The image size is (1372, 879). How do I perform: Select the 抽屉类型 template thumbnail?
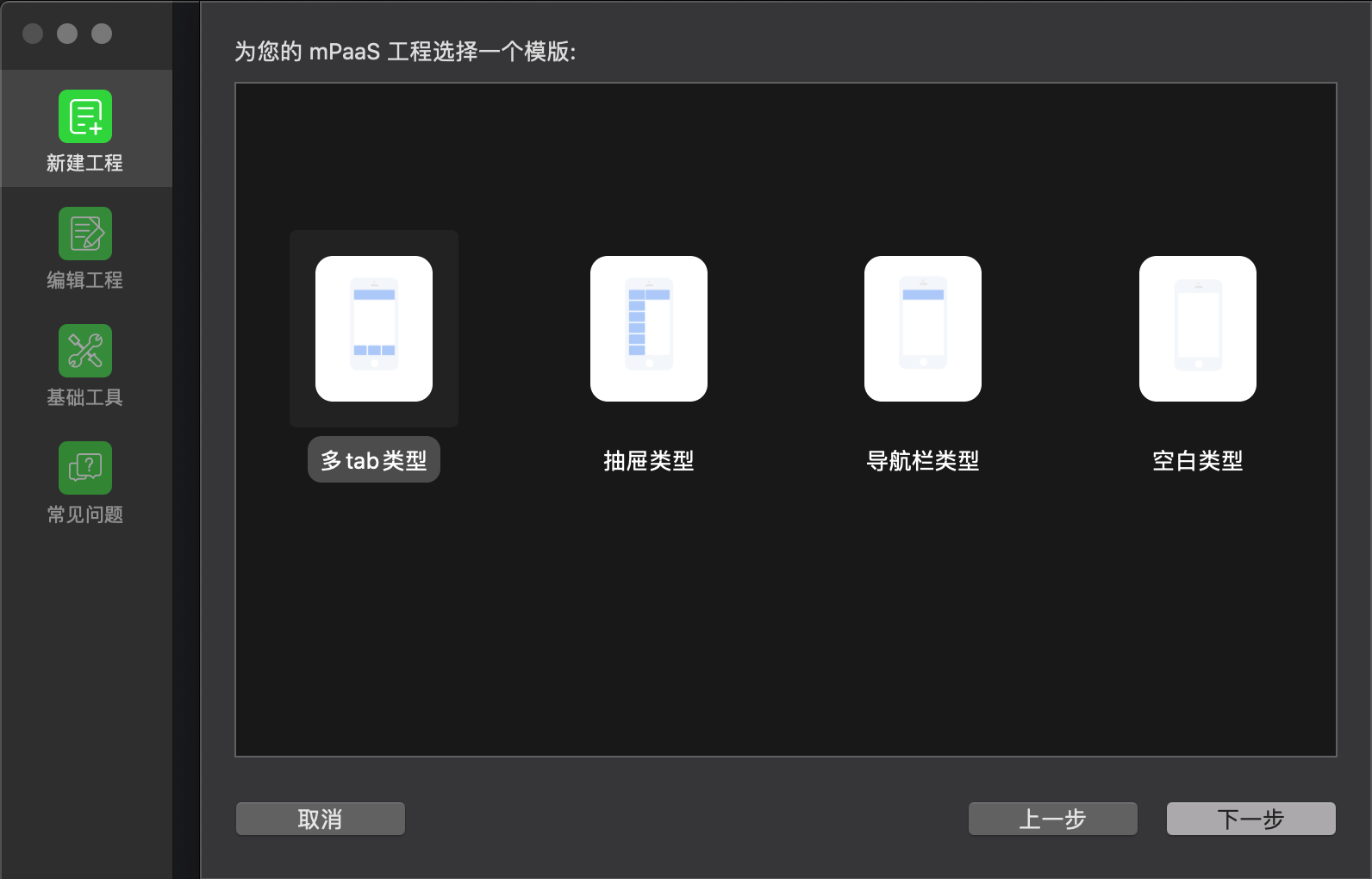point(649,328)
